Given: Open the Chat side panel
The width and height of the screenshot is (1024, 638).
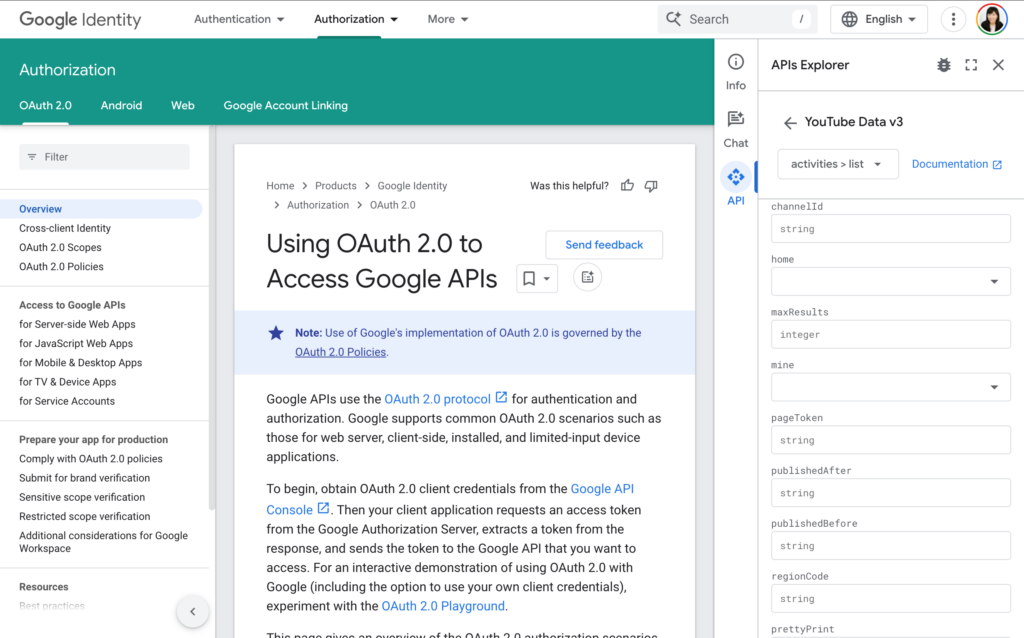Looking at the screenshot, I should pyautogui.click(x=736, y=129).
